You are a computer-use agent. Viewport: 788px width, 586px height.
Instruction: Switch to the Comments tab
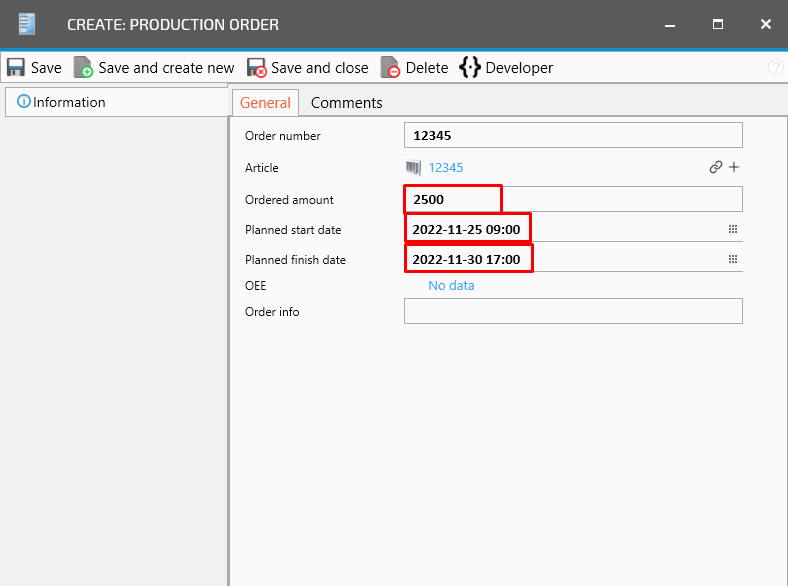(x=346, y=102)
